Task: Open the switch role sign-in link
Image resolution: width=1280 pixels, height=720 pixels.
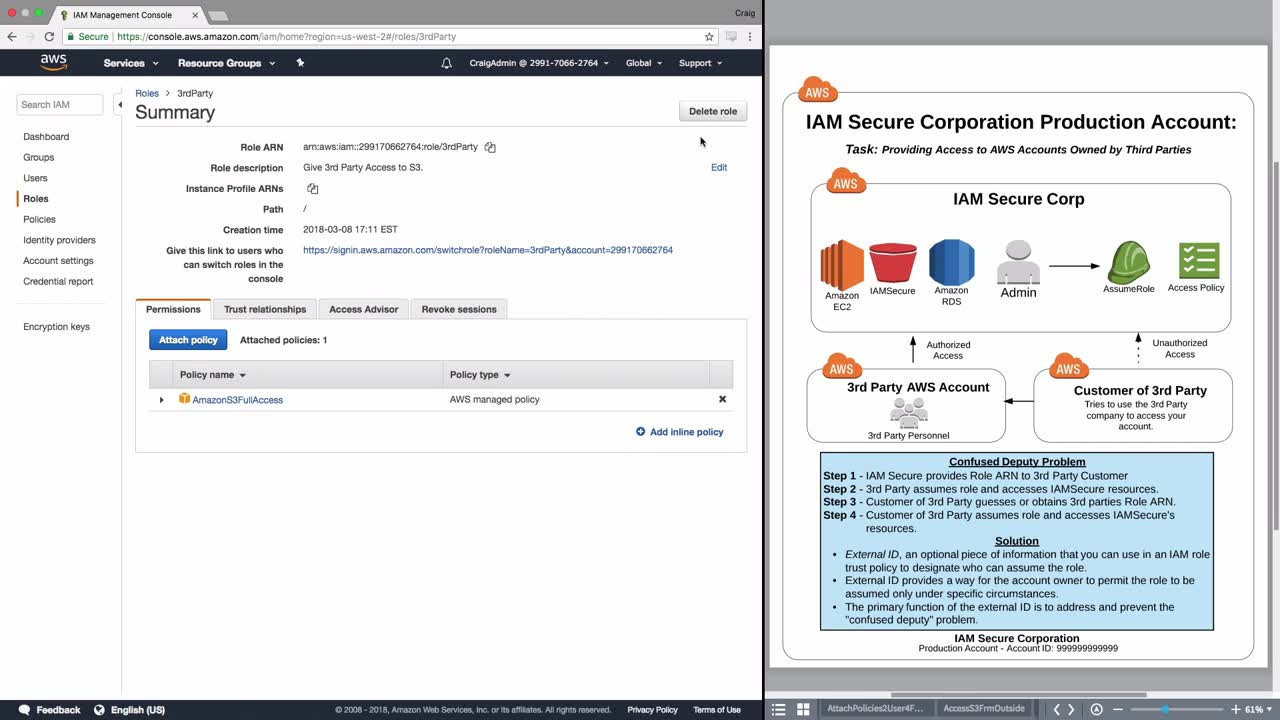Action: pos(488,250)
